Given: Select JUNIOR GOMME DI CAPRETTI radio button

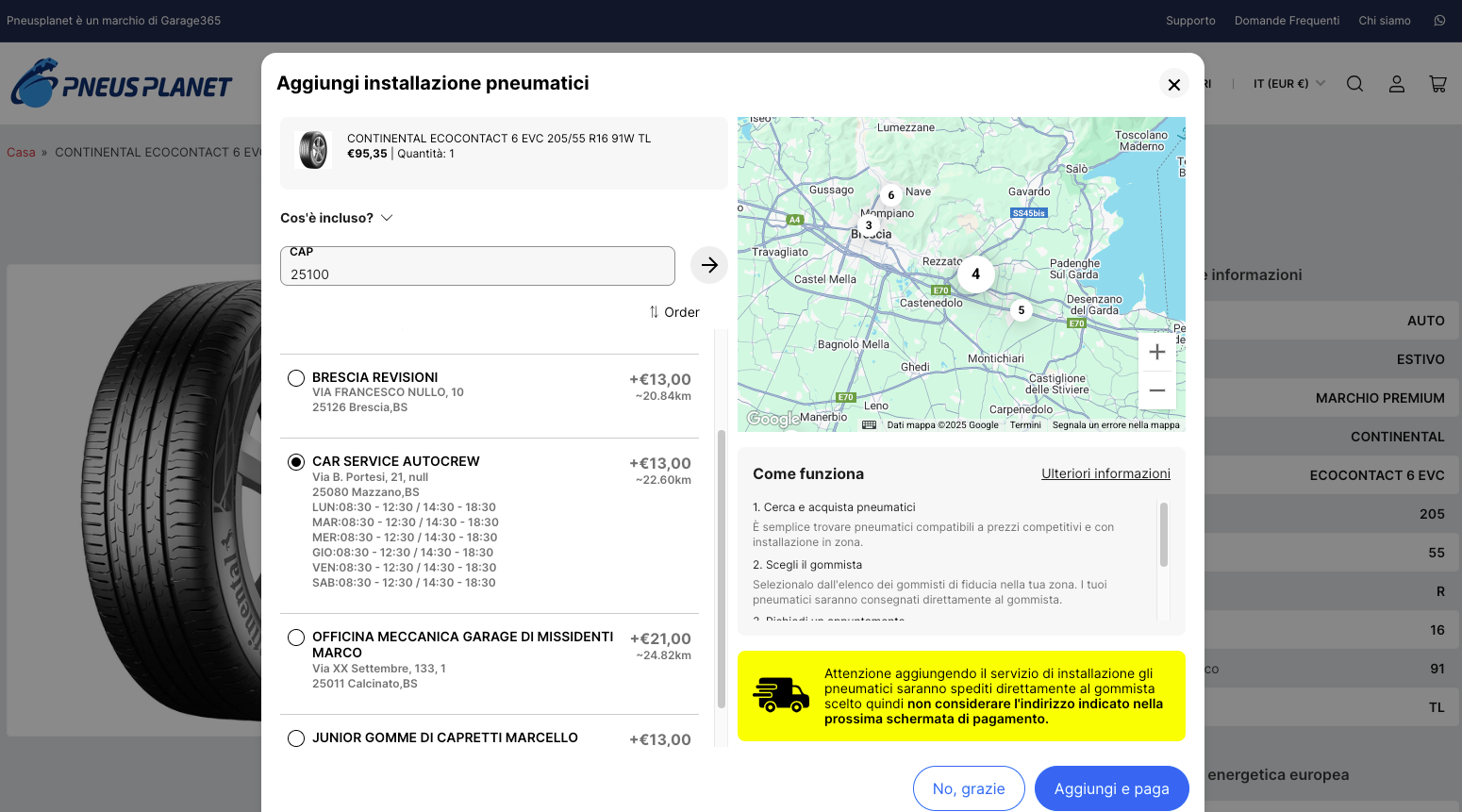Looking at the screenshot, I should tap(296, 738).
